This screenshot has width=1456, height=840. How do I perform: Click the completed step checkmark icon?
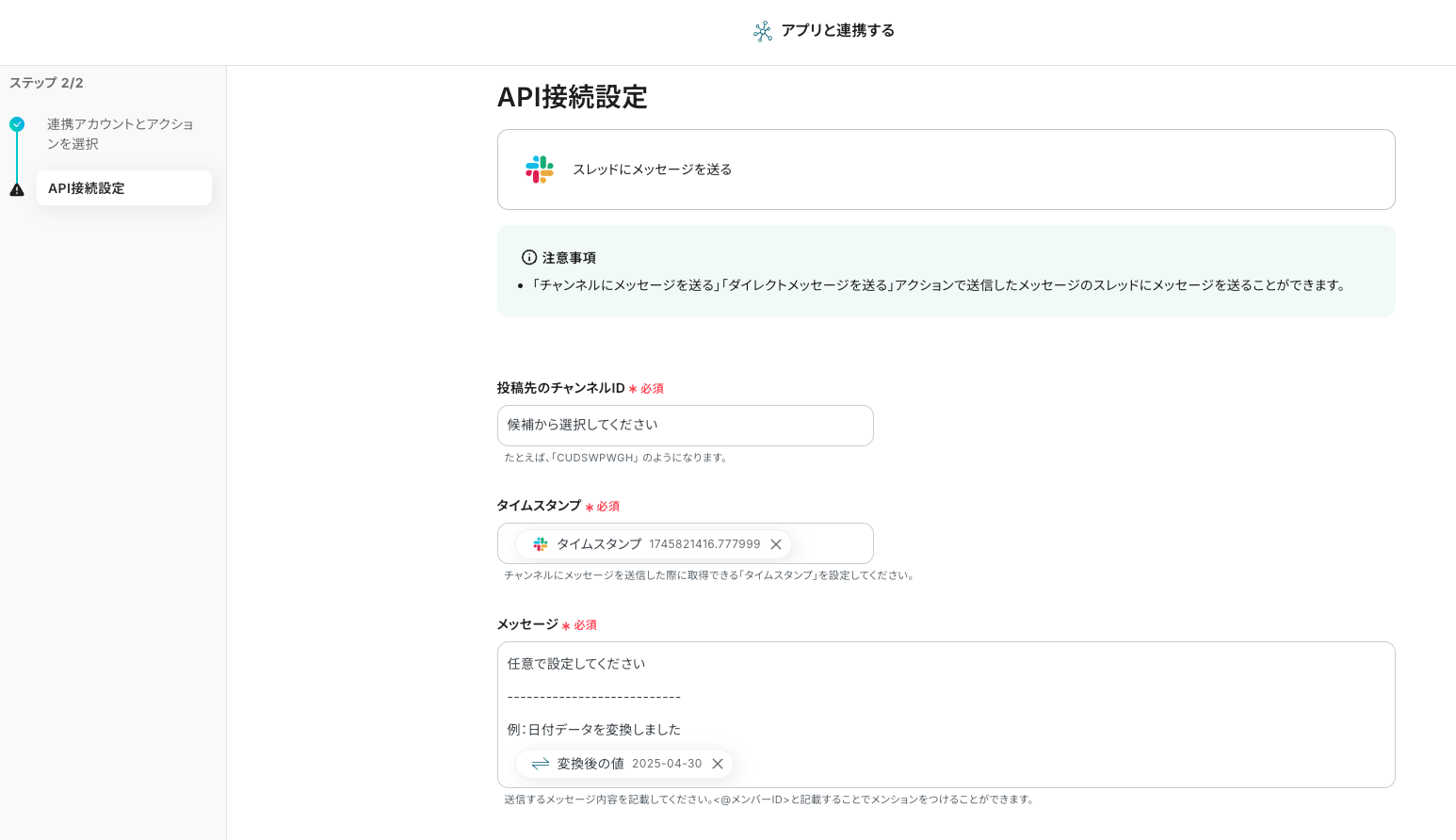17,124
